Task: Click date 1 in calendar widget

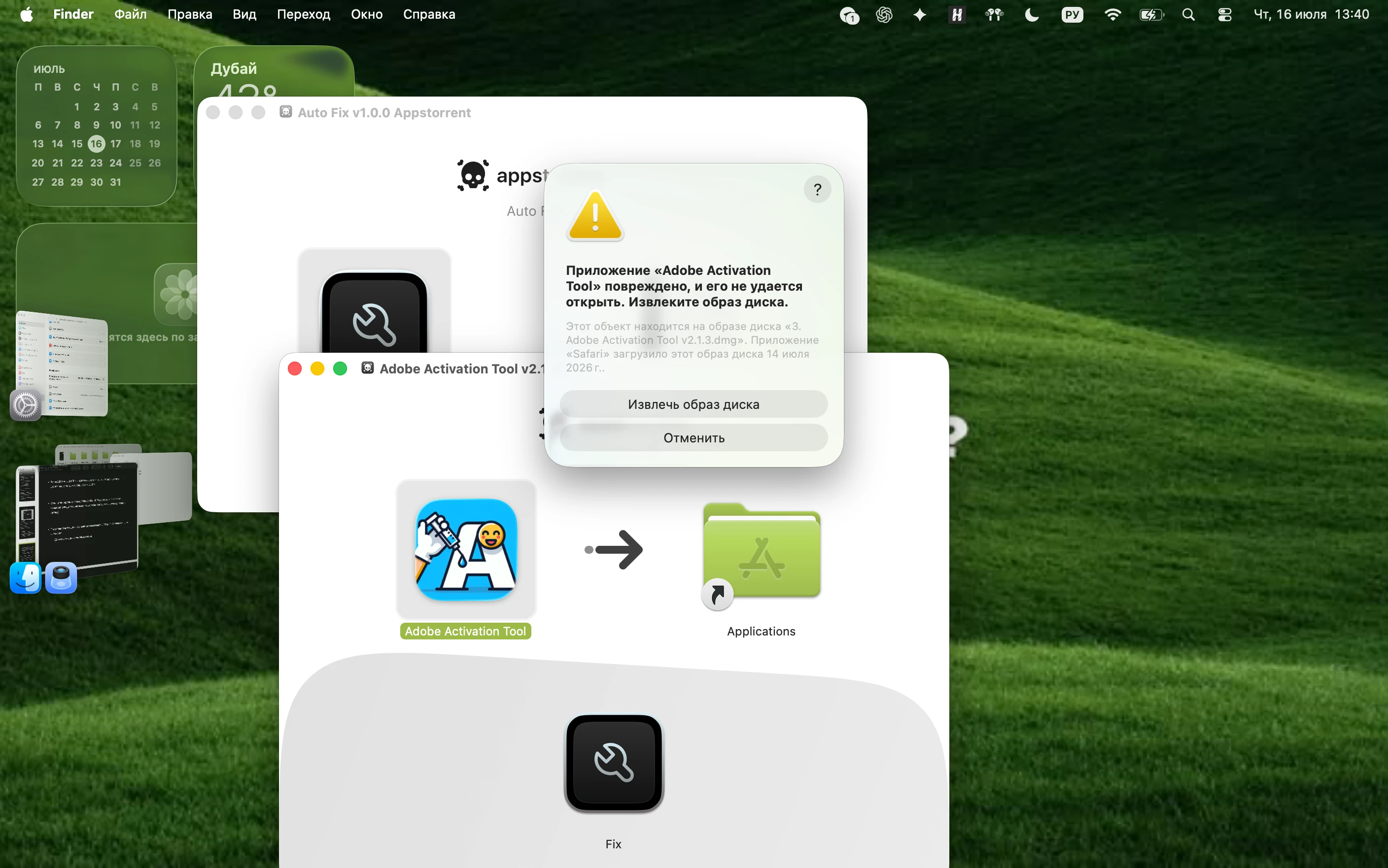Action: click(x=76, y=107)
